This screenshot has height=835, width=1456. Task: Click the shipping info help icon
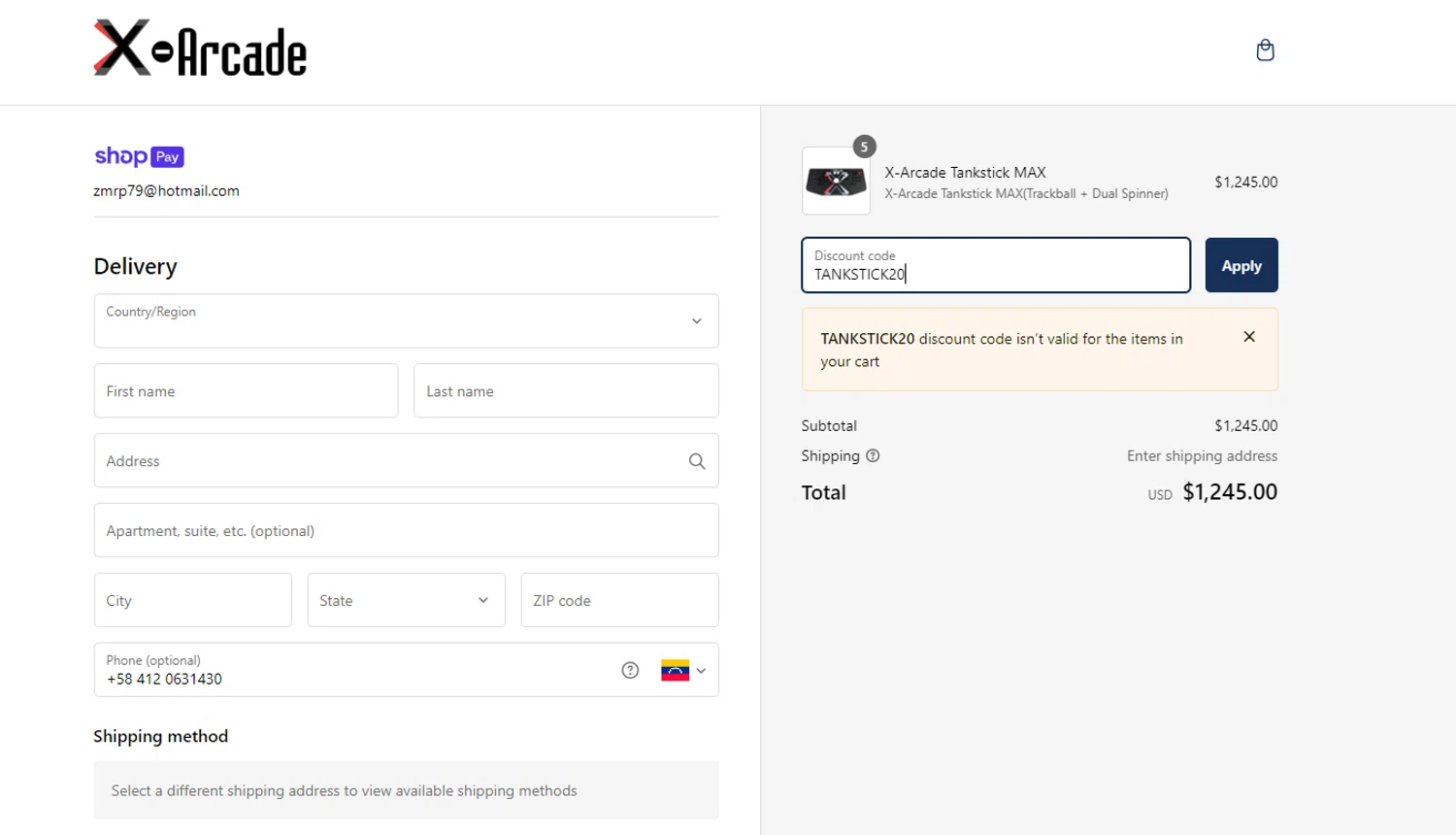pyautogui.click(x=873, y=456)
